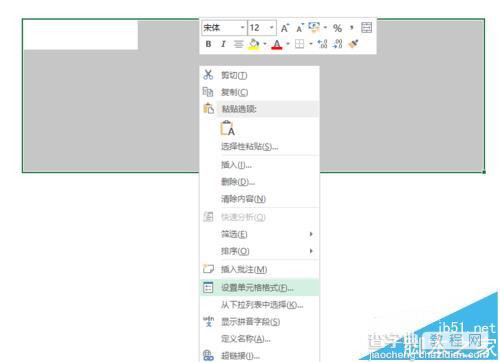
Task: Click the decrease font size icon
Action: tap(300, 28)
